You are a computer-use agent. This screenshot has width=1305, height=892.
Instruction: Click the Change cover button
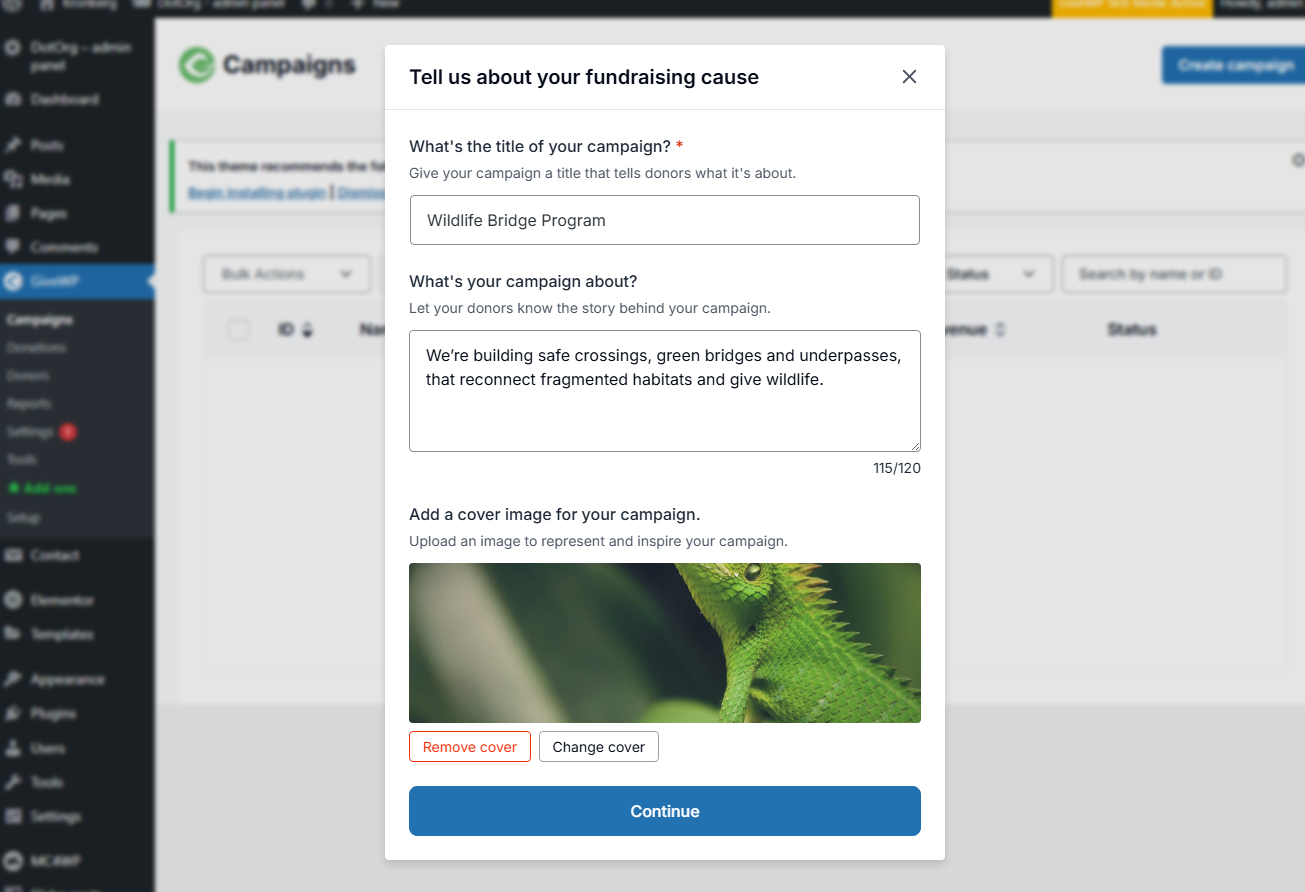point(598,747)
